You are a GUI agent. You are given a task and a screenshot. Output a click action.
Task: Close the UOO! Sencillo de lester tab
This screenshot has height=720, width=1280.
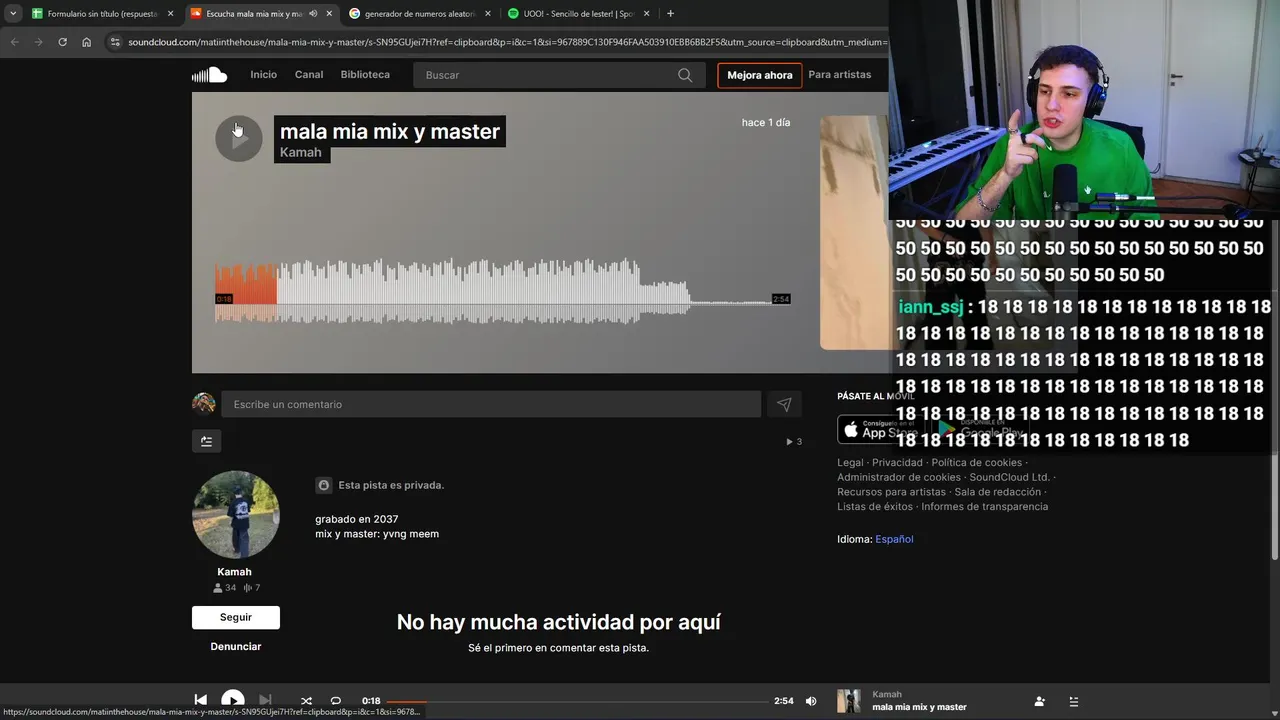coord(646,13)
